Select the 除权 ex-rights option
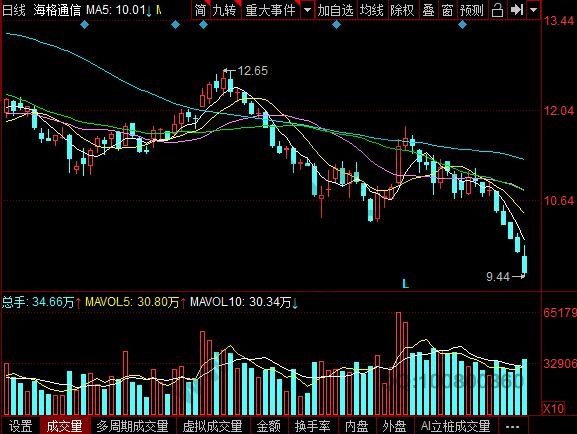Screen dimensions: 577x434 tap(402, 10)
